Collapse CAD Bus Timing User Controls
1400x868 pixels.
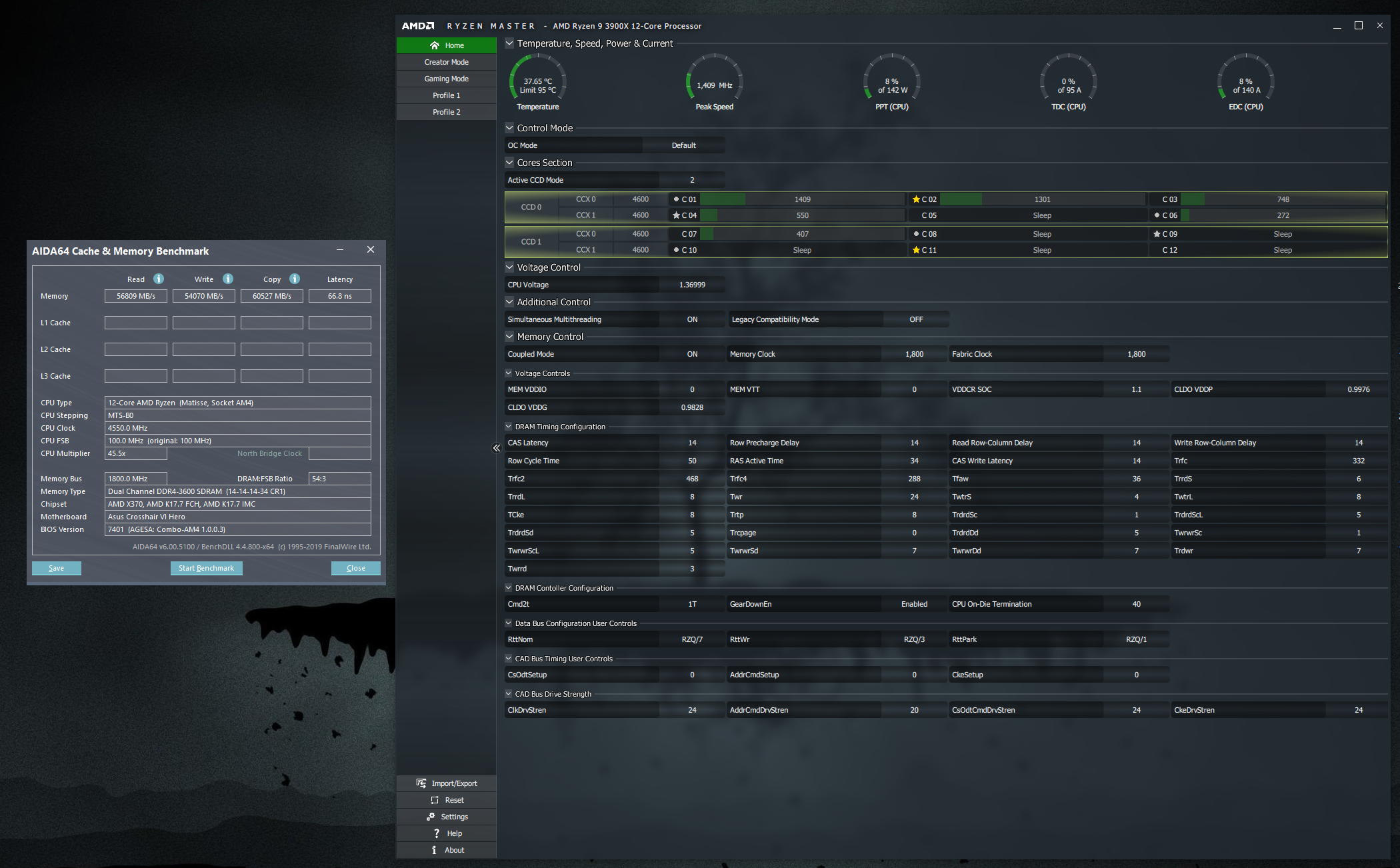coord(509,659)
